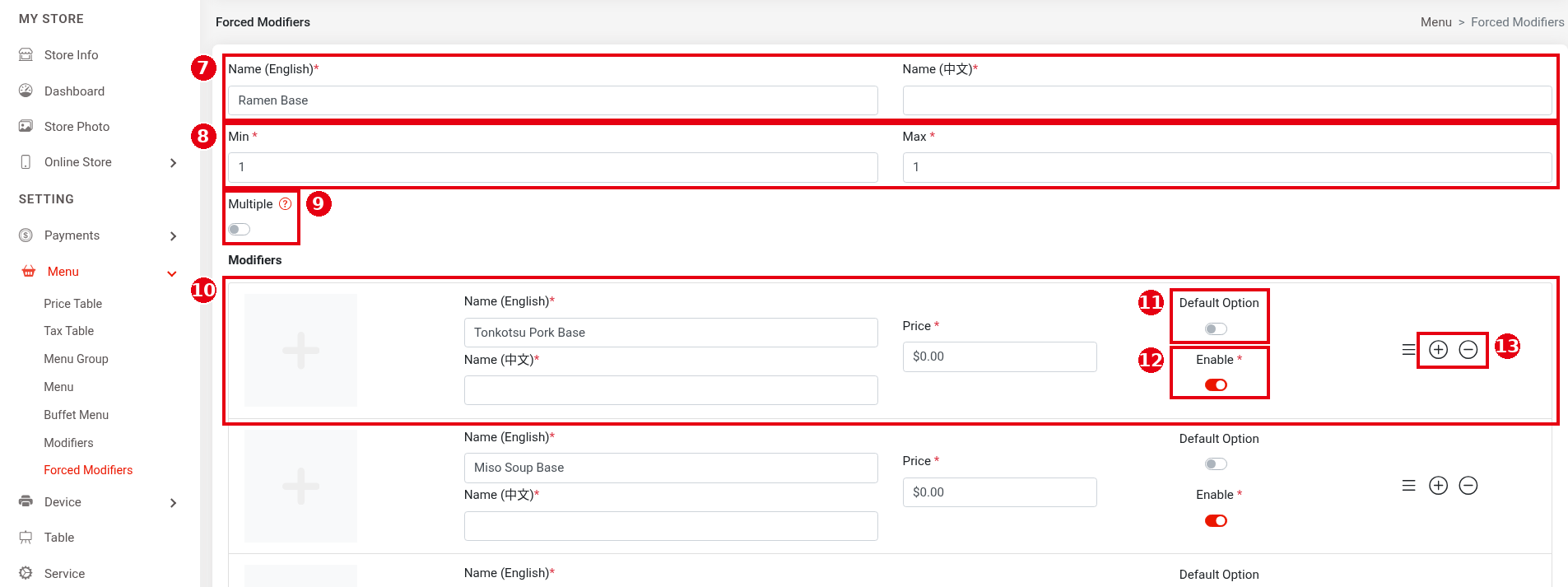Click image upload placeholder for Miso Soup Base
Screen dimensions: 1568x587
pos(300,486)
